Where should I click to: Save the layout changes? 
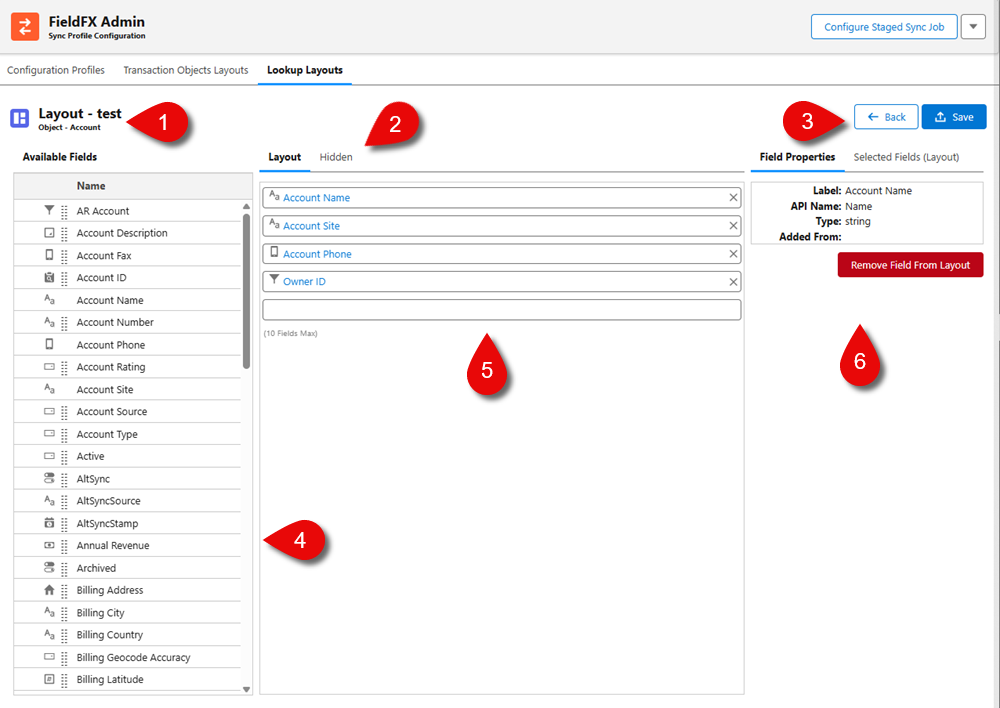(953, 116)
